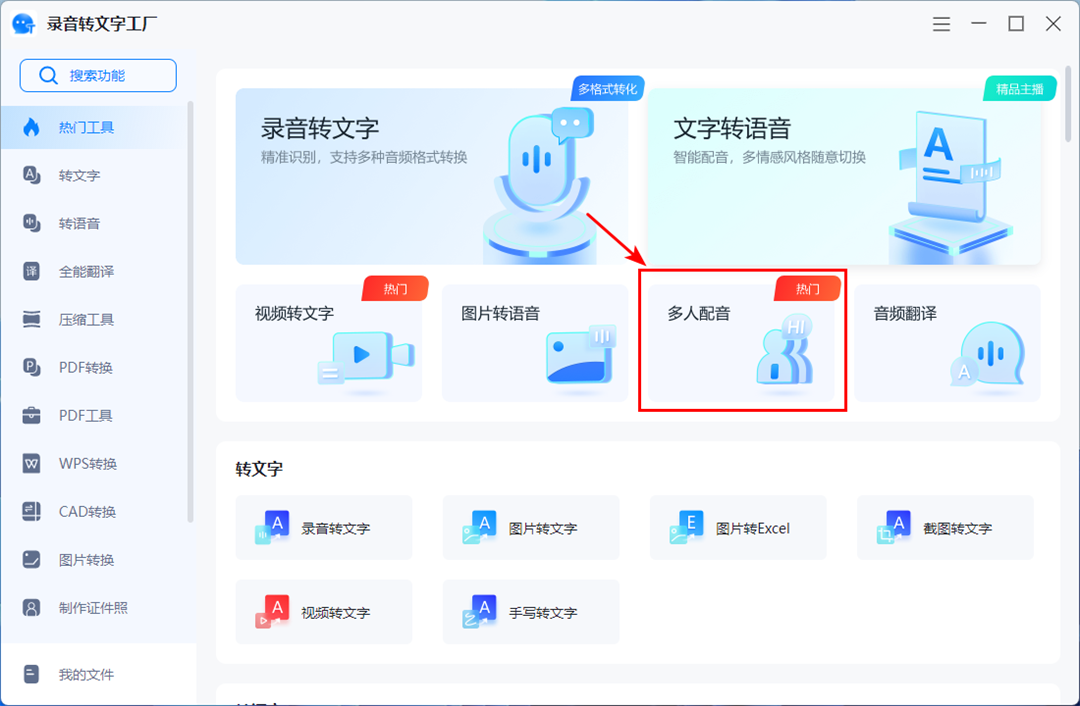Select the 截图转文字 screenshot-to-text tool

pyautogui.click(x=944, y=527)
